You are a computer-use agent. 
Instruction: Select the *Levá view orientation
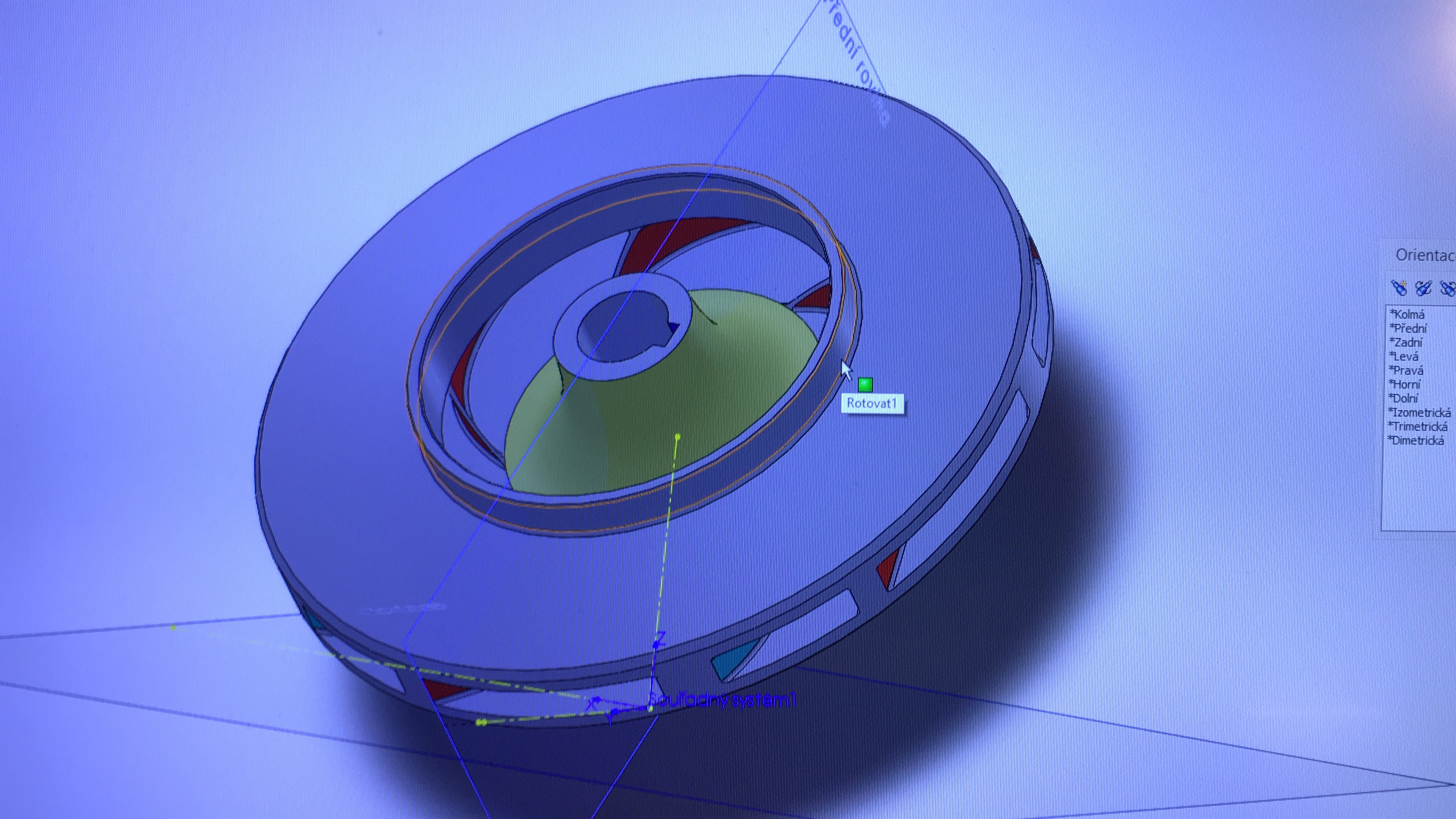click(x=1404, y=356)
